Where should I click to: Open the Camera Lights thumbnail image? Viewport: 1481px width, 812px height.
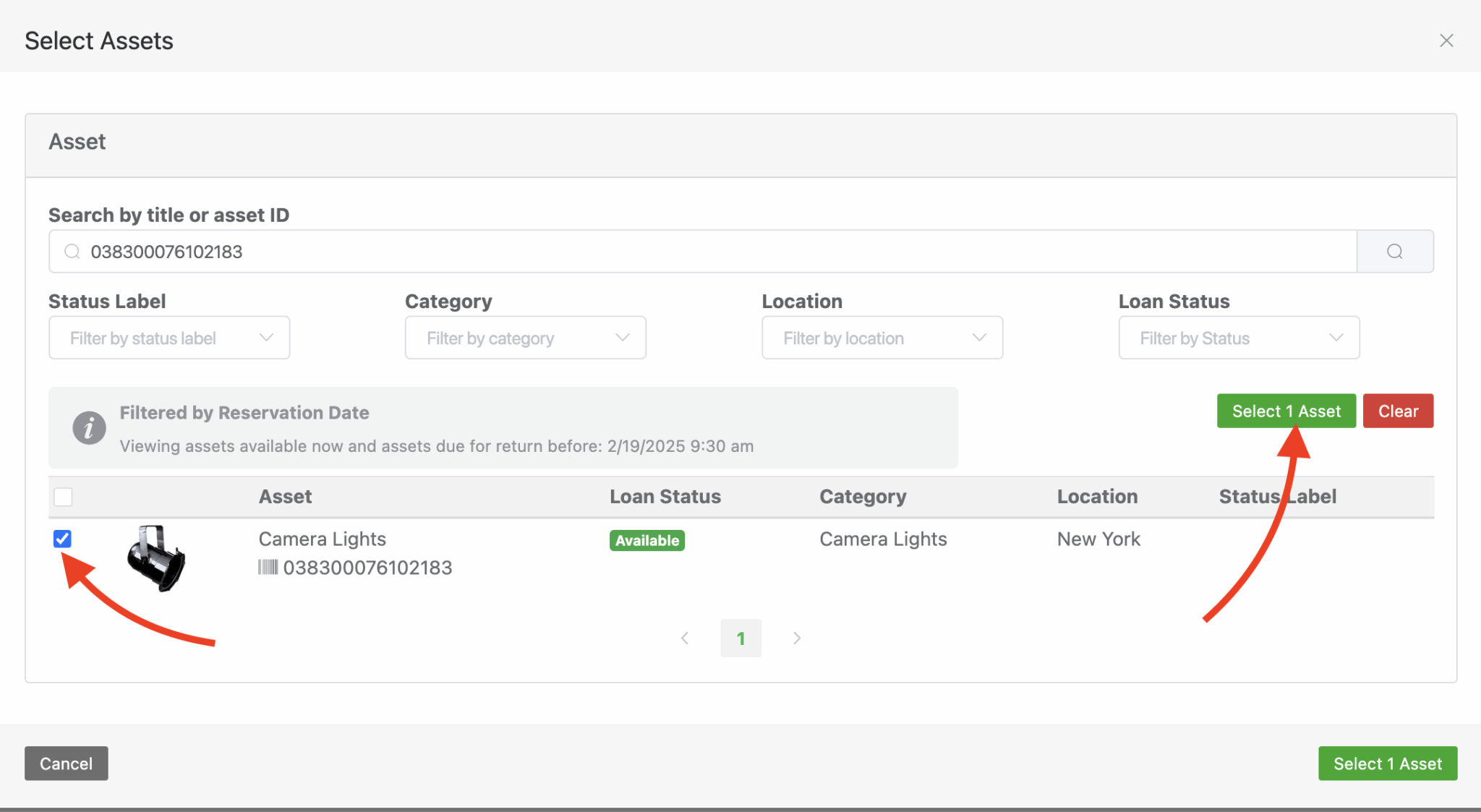(156, 557)
